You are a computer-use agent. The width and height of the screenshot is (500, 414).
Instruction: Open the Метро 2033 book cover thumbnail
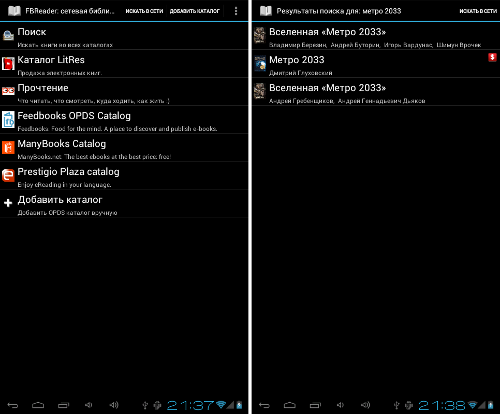pos(260,63)
